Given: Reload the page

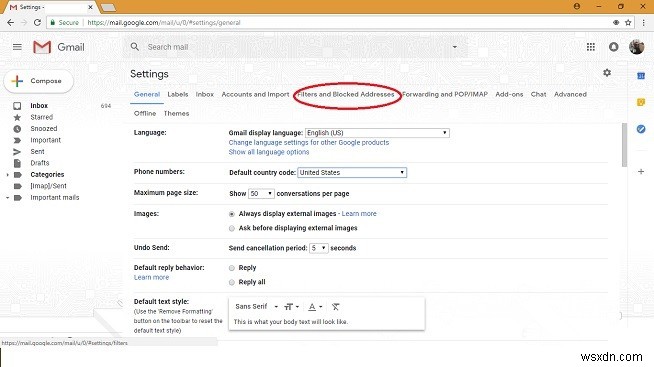Looking at the screenshot, I should point(37,23).
